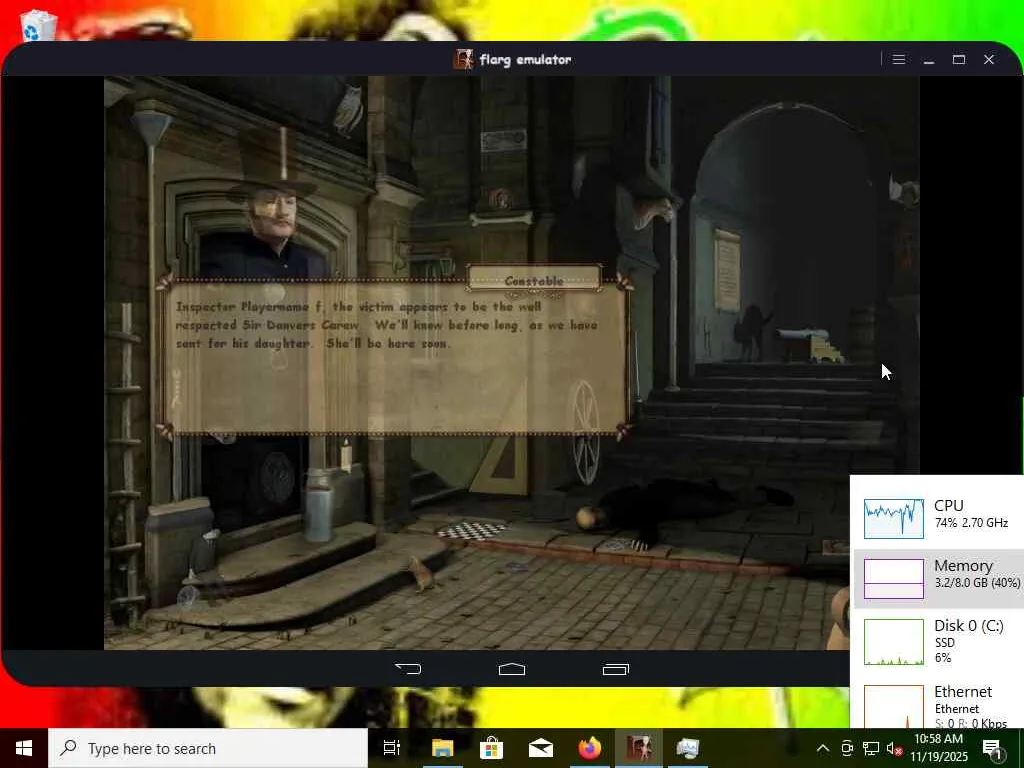
Task: Tap the Android home navigation button
Action: [x=512, y=669]
